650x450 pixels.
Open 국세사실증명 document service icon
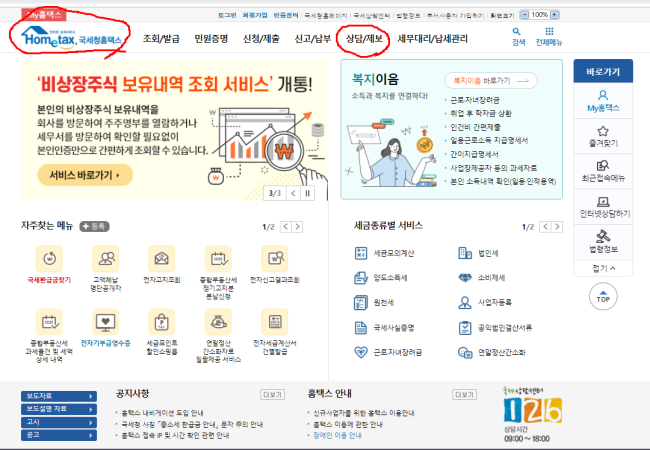click(x=361, y=328)
